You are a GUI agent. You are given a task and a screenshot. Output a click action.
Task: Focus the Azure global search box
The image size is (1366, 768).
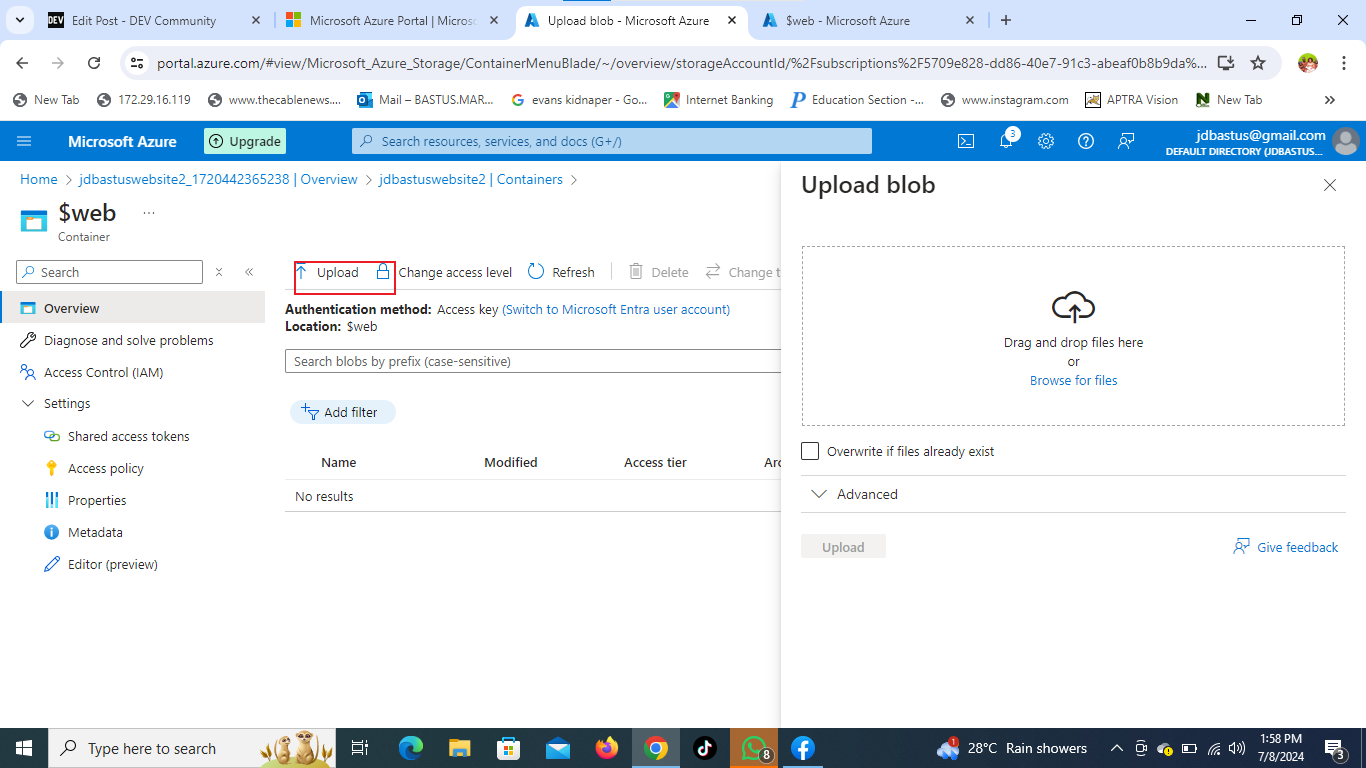tap(612, 141)
